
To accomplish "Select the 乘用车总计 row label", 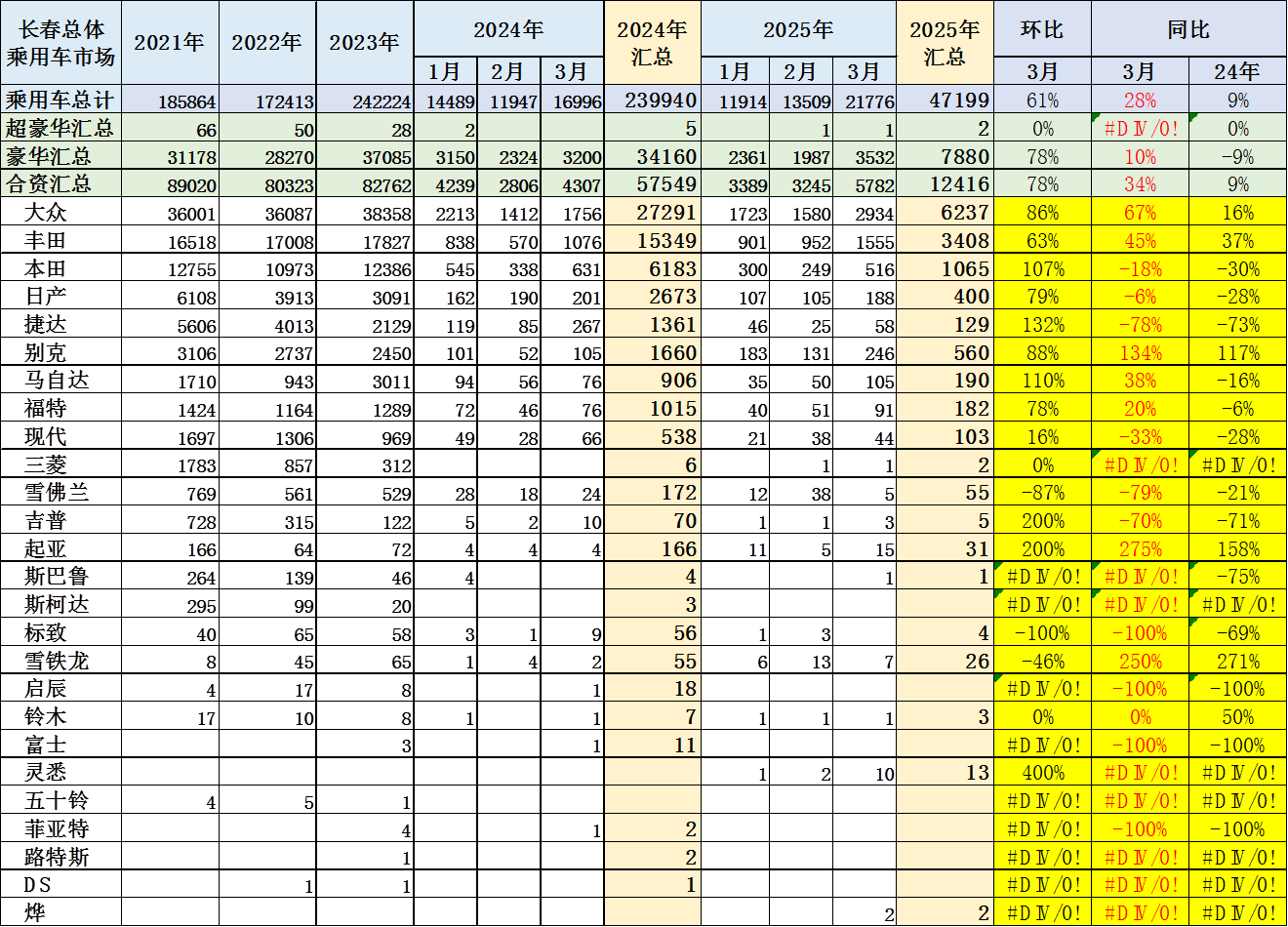I will (60, 100).
